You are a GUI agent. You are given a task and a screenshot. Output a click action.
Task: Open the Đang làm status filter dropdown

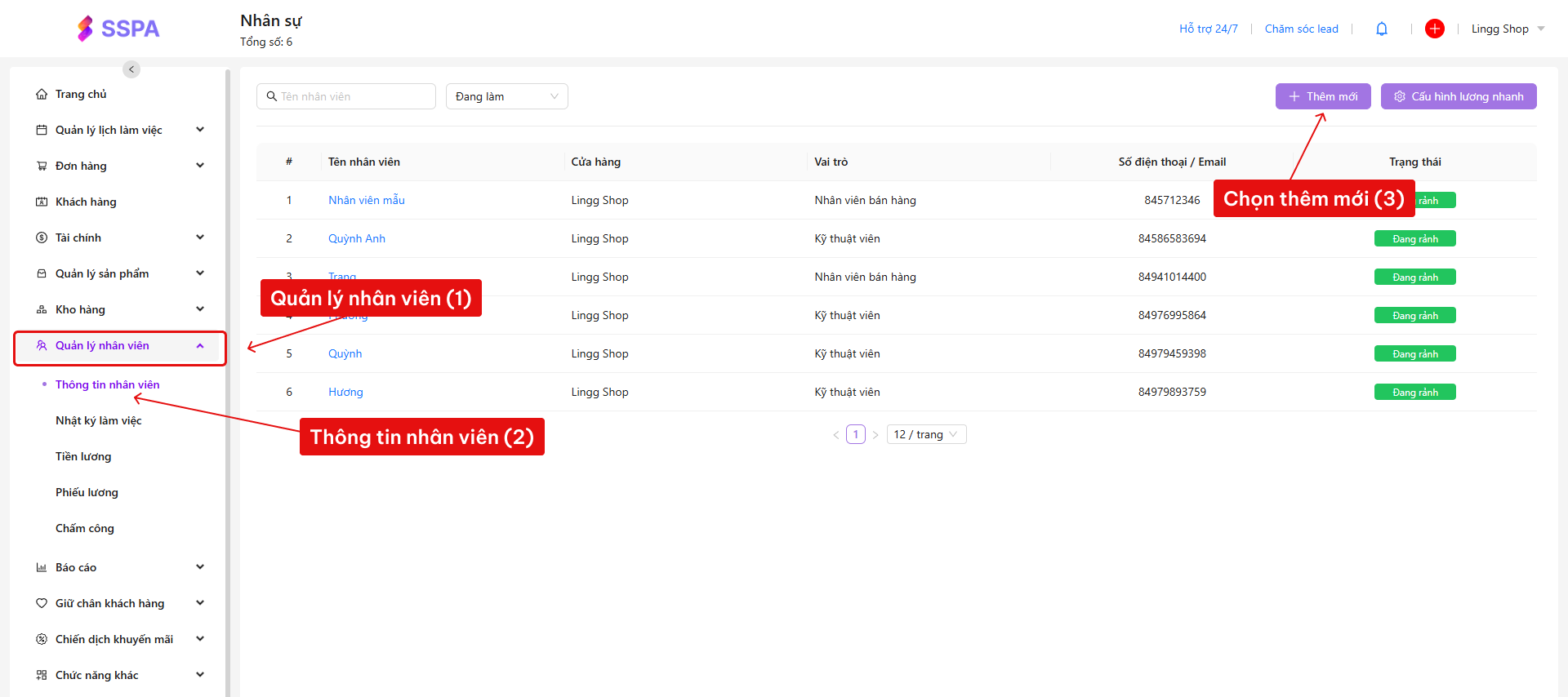pyautogui.click(x=507, y=96)
